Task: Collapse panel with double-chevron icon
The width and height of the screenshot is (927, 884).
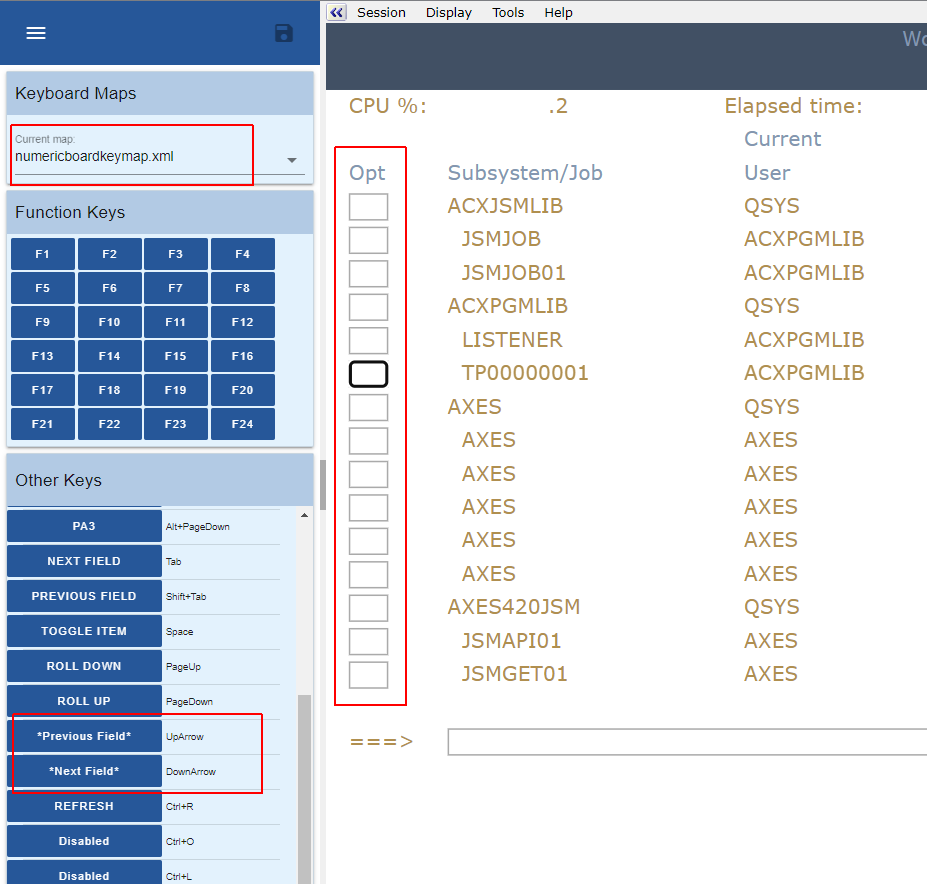Action: (337, 12)
